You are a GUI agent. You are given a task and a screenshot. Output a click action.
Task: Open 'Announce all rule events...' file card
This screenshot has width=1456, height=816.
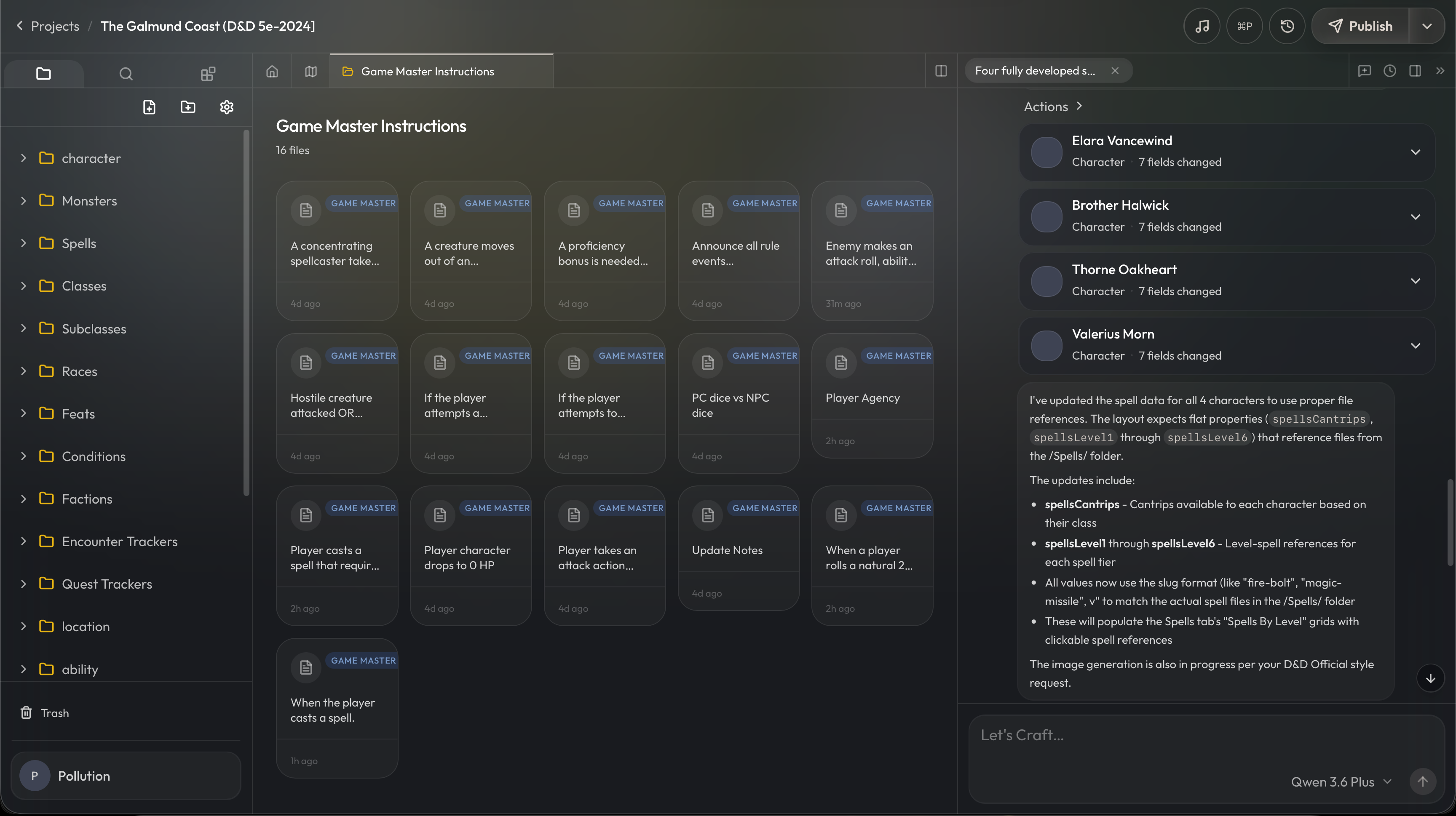739,251
